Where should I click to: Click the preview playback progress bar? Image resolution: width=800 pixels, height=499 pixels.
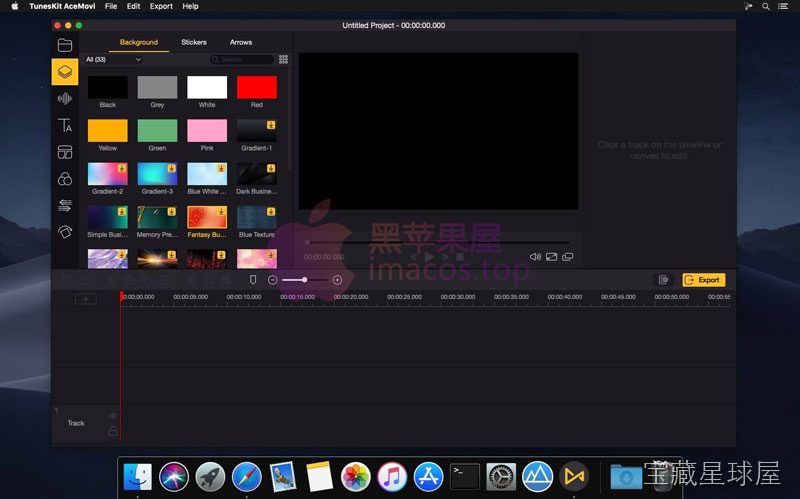coord(438,242)
